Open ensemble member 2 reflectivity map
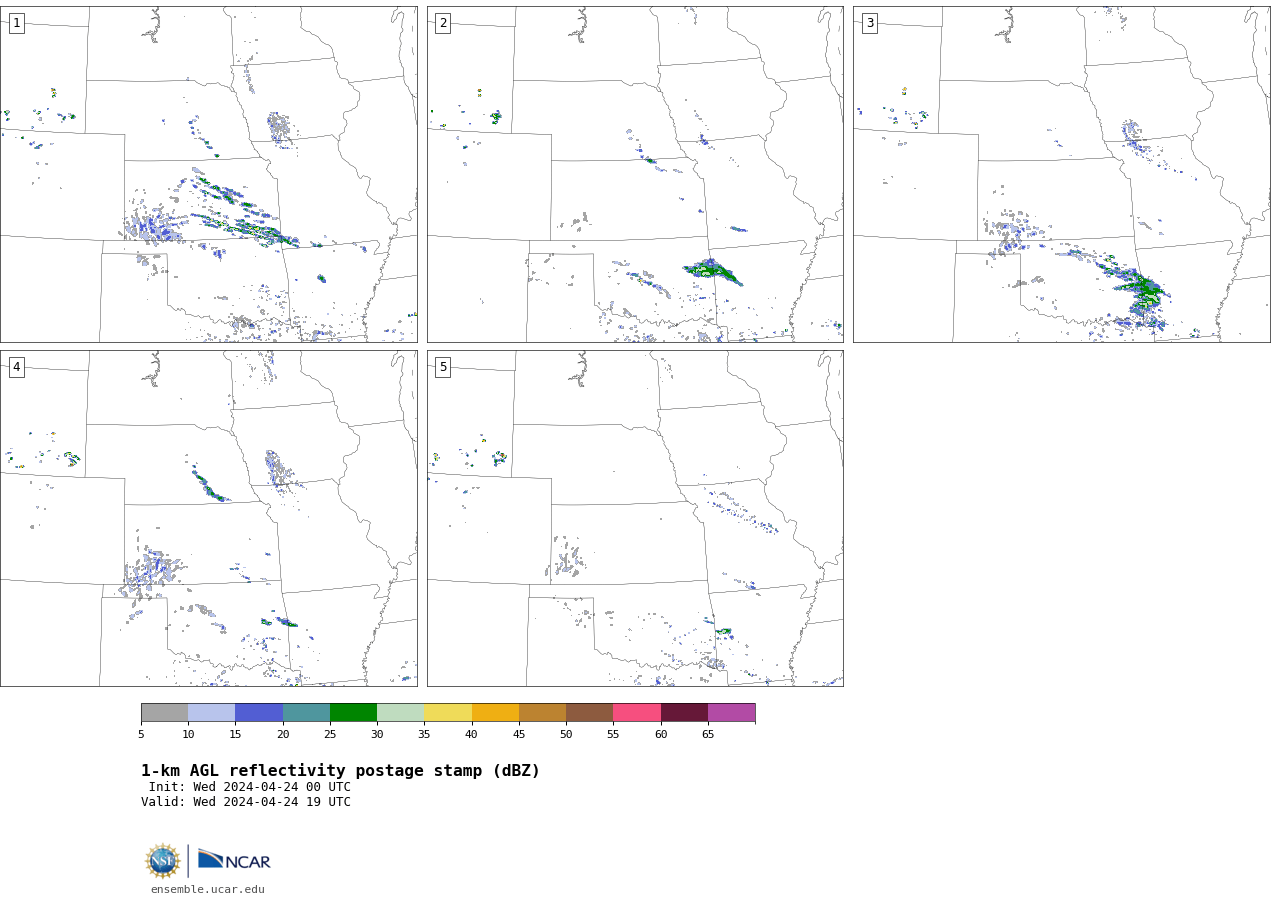This screenshot has width=1280, height=901. 635,174
